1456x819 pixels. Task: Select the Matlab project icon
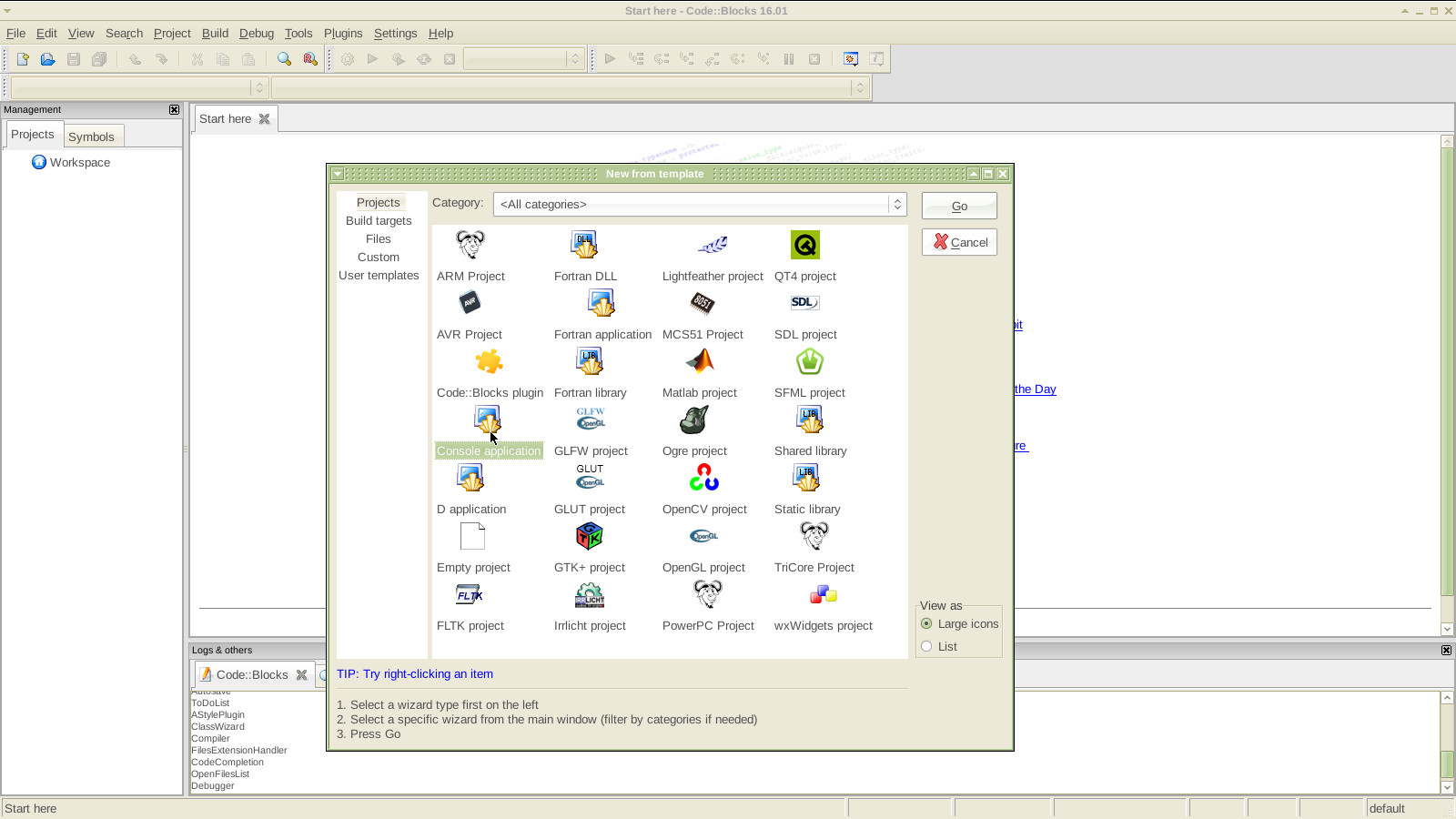click(x=700, y=361)
